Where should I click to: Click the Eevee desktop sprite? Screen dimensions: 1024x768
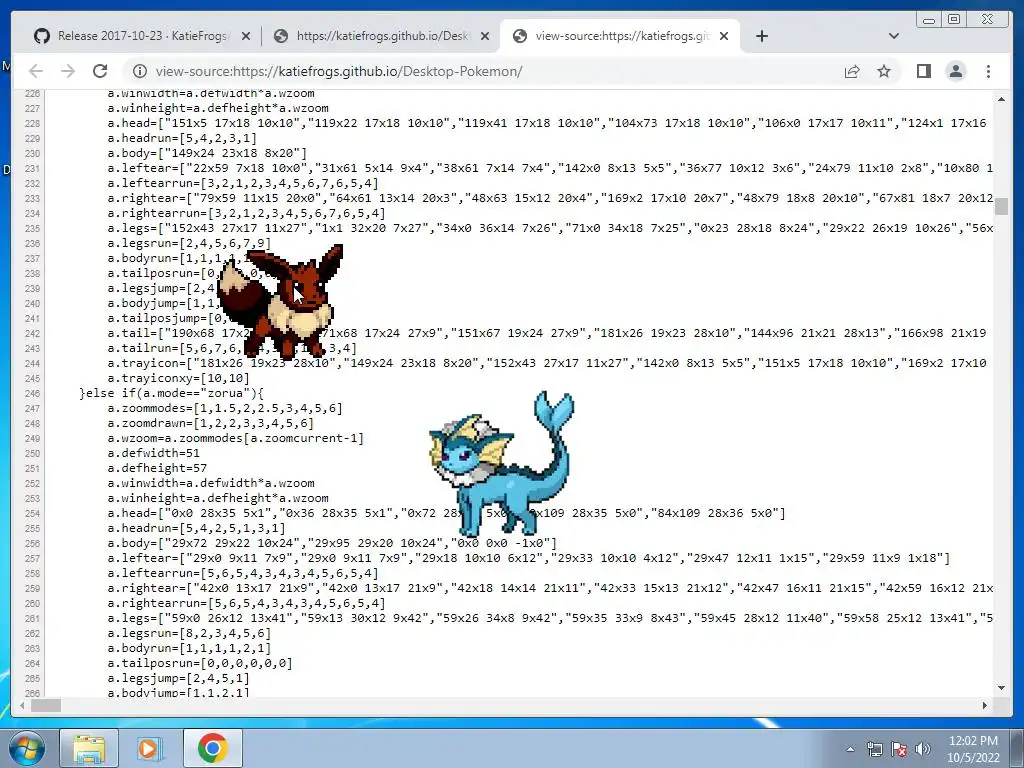(x=281, y=301)
